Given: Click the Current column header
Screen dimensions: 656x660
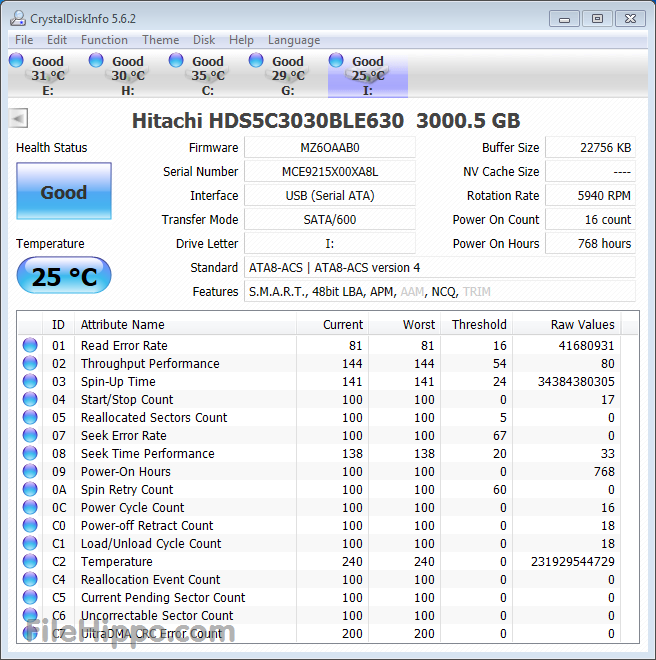Looking at the screenshot, I should click(x=333, y=325).
